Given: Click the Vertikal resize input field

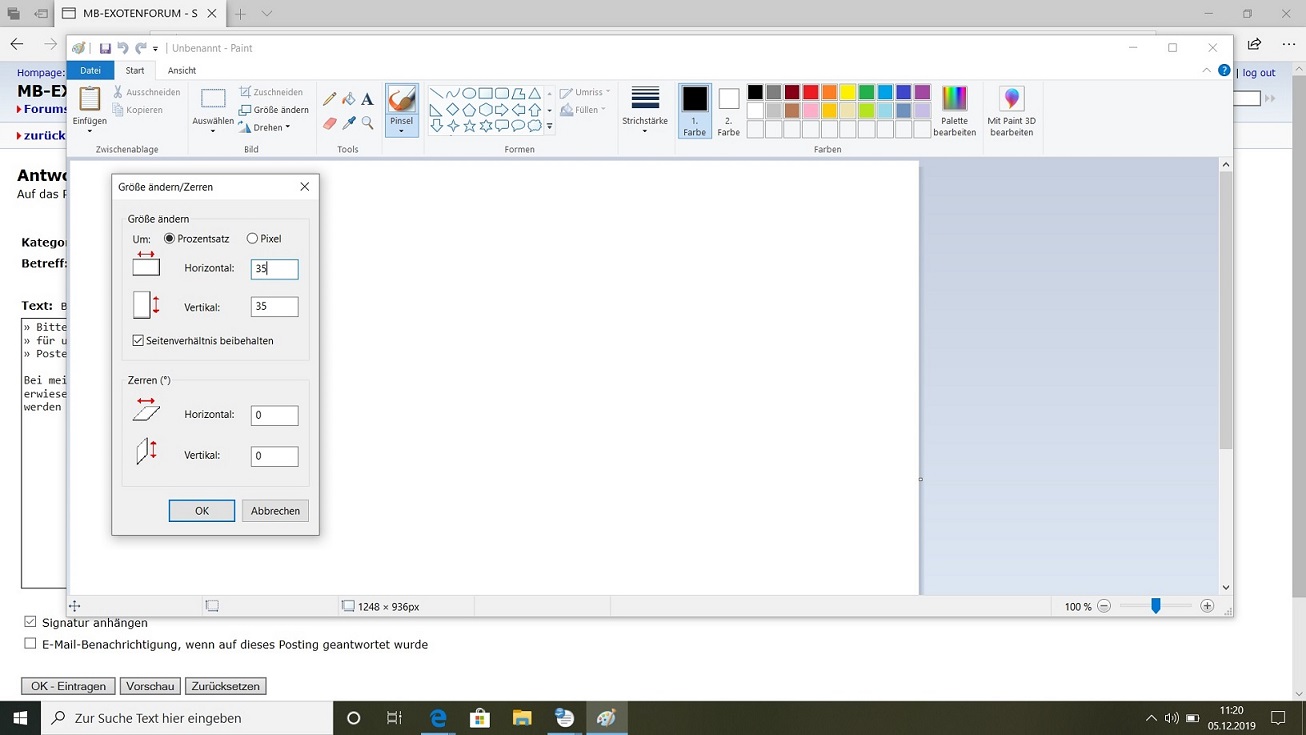Looking at the screenshot, I should coord(274,307).
